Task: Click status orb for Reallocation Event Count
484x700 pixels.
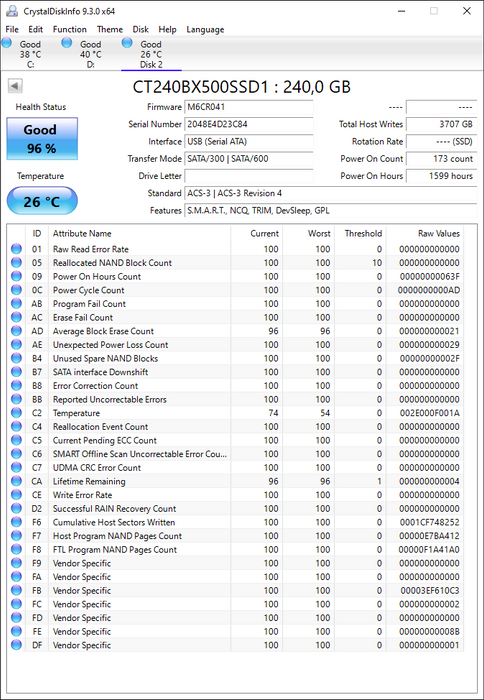Action: click(x=17, y=427)
